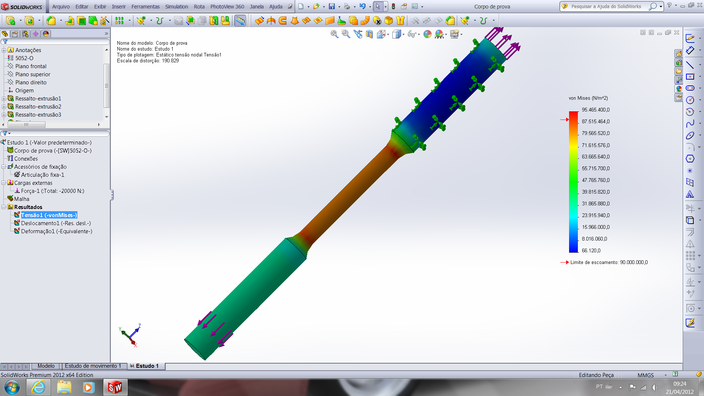Expand the Anotações tree node
The image size is (704, 396).
(x=4, y=50)
